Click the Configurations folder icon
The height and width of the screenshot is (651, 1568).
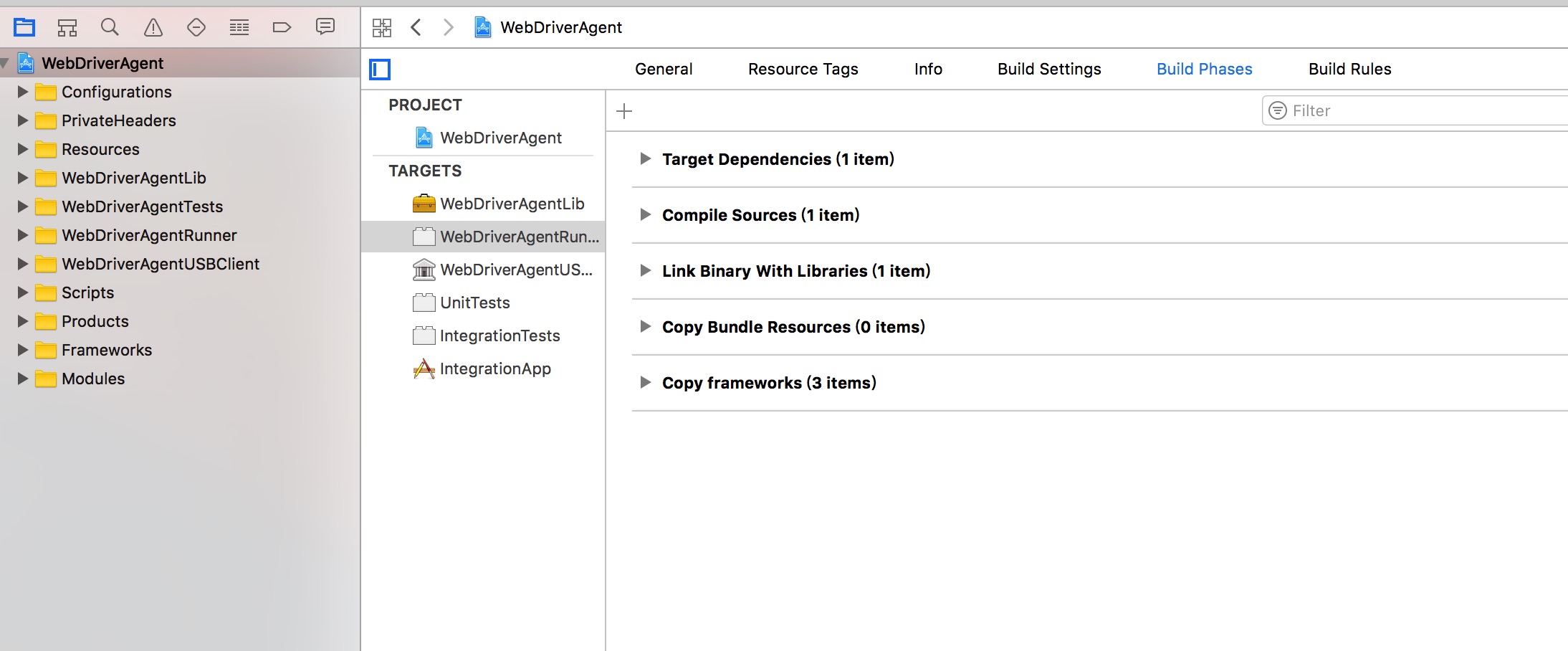(46, 92)
